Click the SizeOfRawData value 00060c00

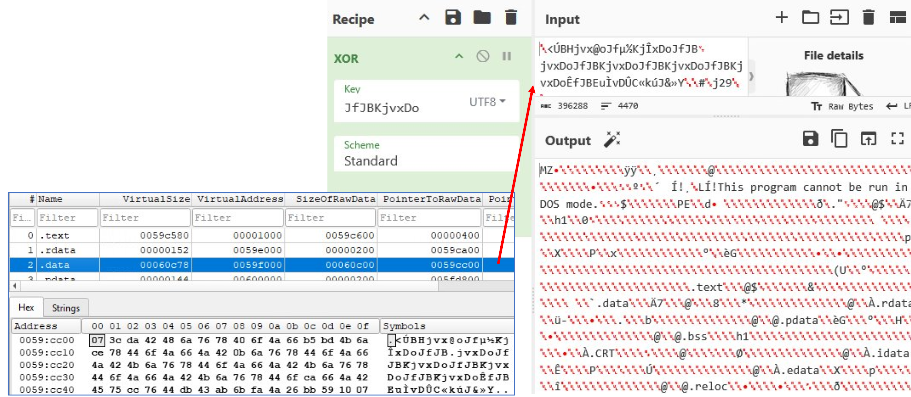click(351, 264)
